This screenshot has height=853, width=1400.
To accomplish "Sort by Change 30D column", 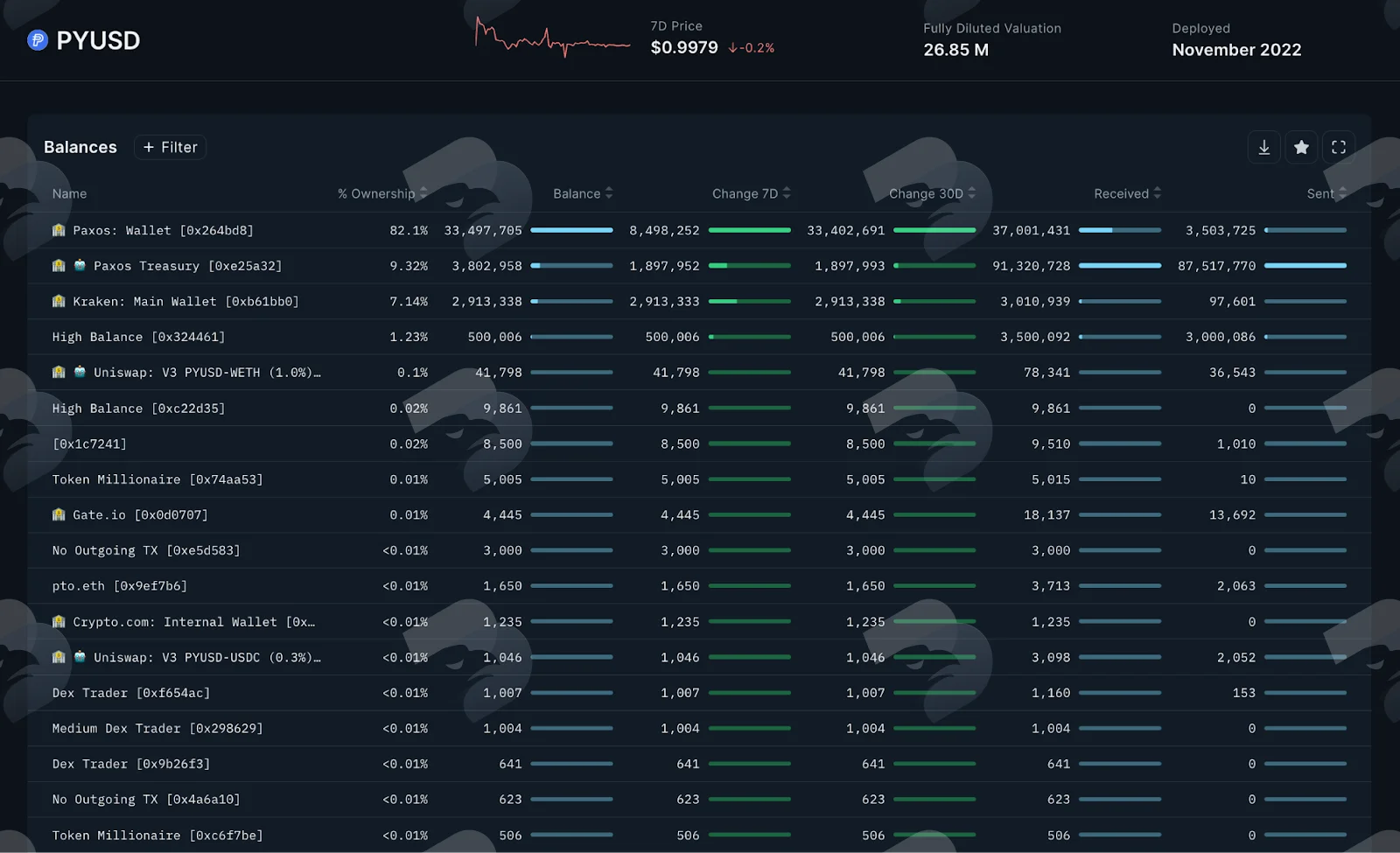I will click(x=932, y=193).
